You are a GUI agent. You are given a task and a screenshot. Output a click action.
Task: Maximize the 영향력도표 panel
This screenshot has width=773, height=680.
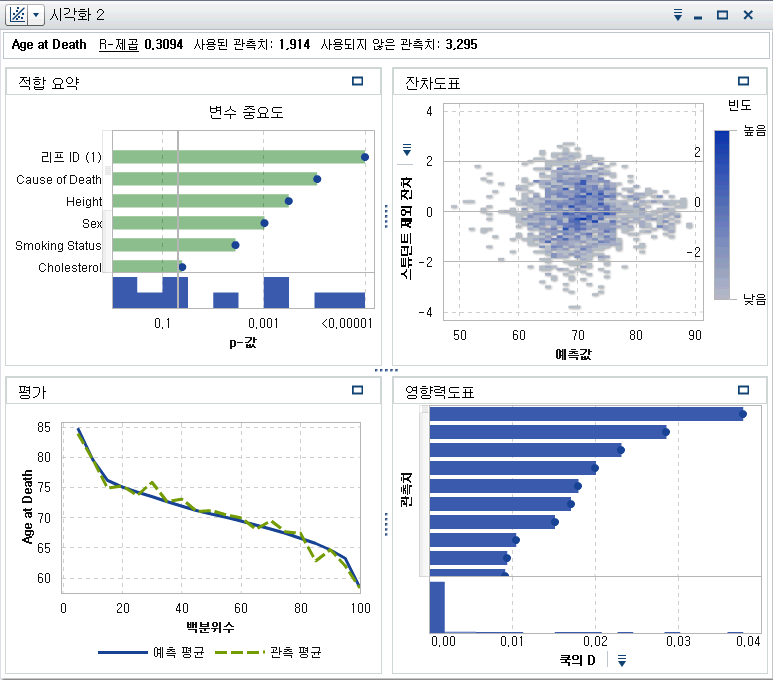742,391
